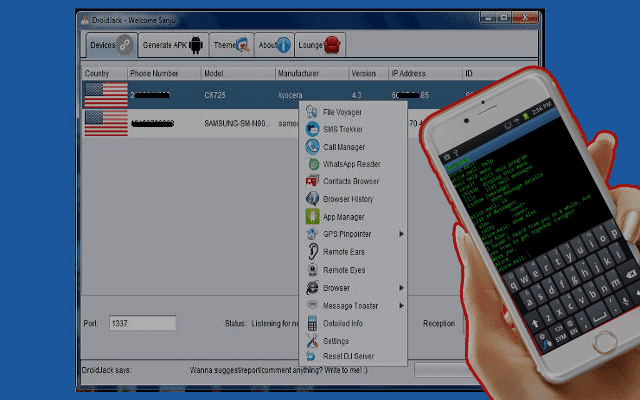This screenshot has height=400, width=640.
Task: Click the Message Toaster icon
Action: pyautogui.click(x=312, y=305)
